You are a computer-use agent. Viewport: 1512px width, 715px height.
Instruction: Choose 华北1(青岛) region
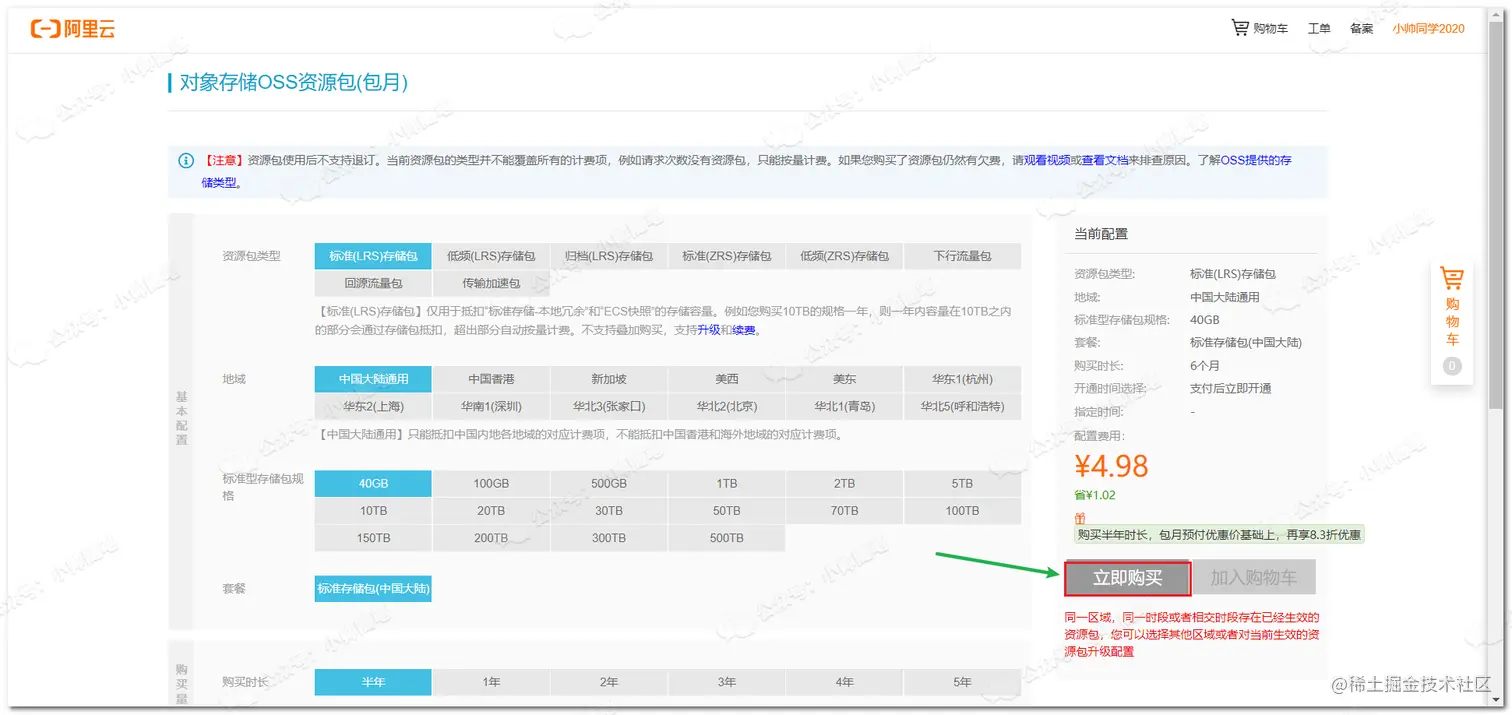tap(845, 407)
